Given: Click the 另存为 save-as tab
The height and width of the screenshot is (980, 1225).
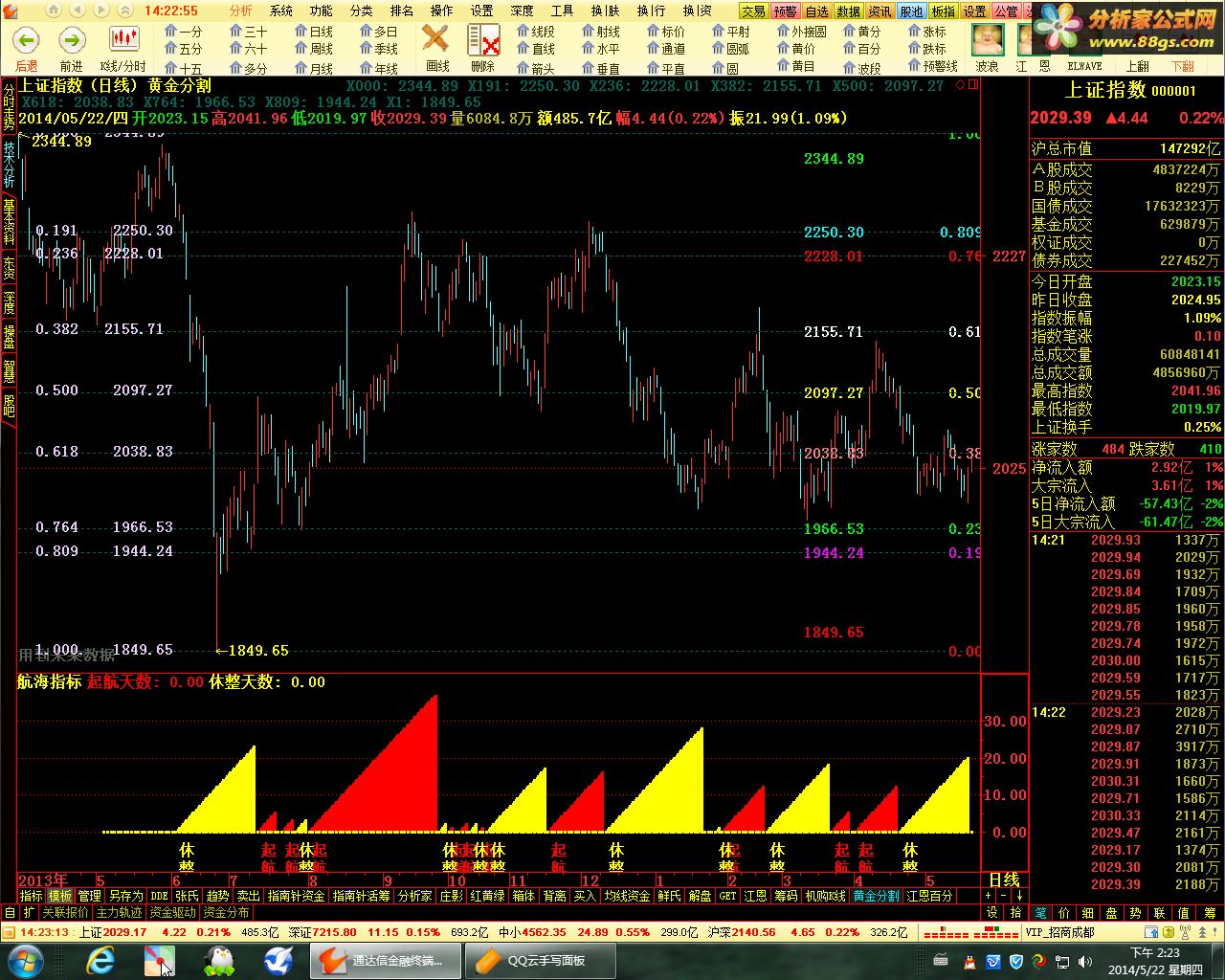Looking at the screenshot, I should [124, 897].
